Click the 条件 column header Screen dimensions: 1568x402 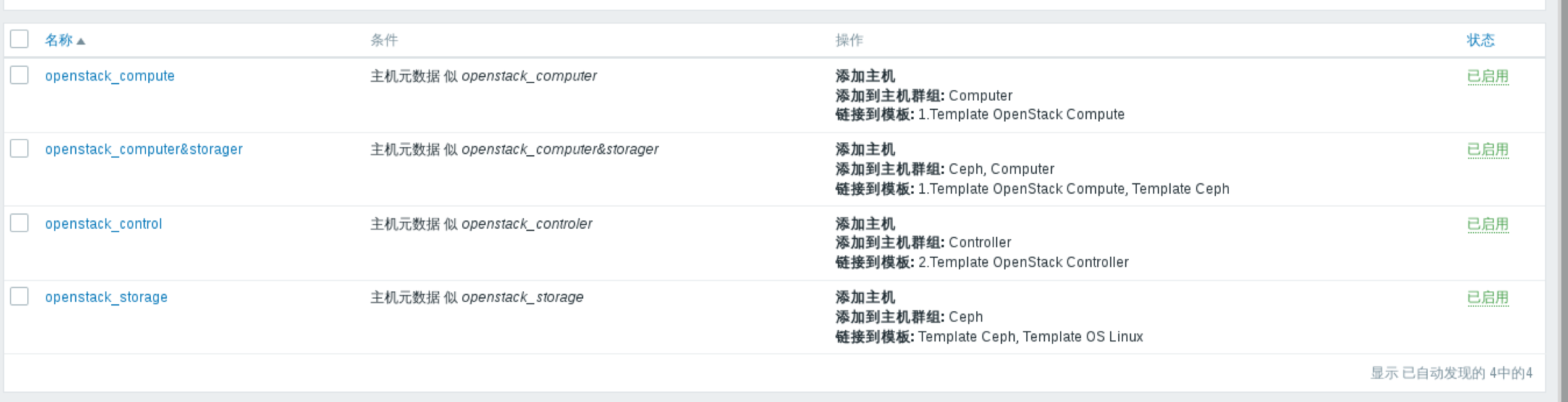coord(384,40)
